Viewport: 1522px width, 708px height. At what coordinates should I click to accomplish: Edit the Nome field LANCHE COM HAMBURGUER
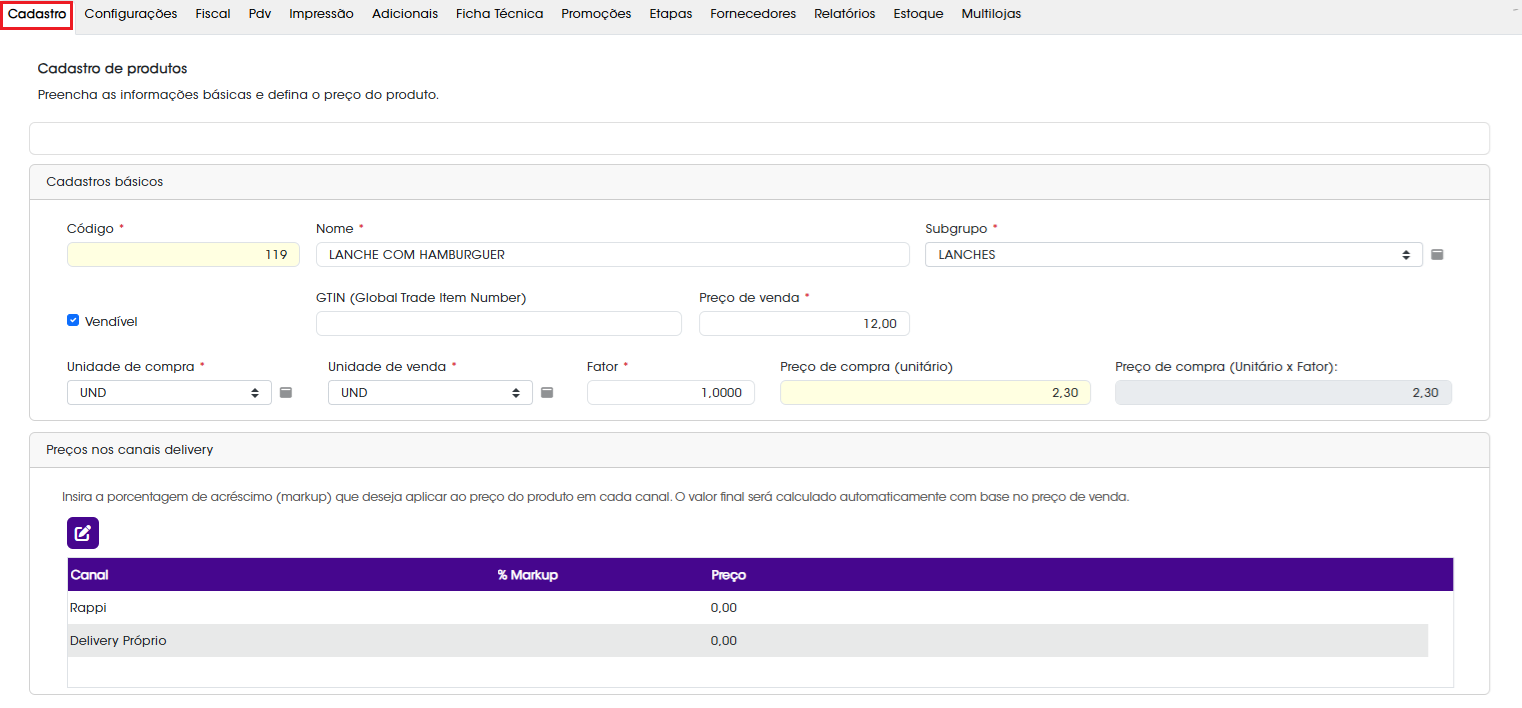pos(613,255)
